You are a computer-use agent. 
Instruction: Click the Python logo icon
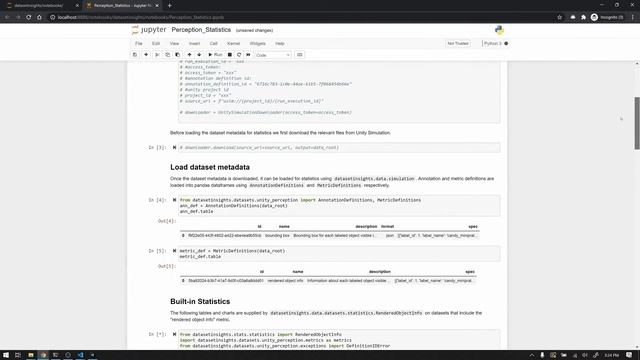tap(499, 30)
